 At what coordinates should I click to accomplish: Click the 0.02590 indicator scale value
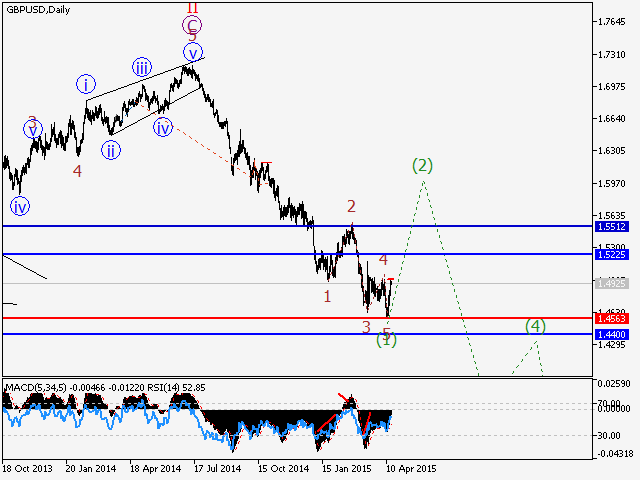pos(614,384)
